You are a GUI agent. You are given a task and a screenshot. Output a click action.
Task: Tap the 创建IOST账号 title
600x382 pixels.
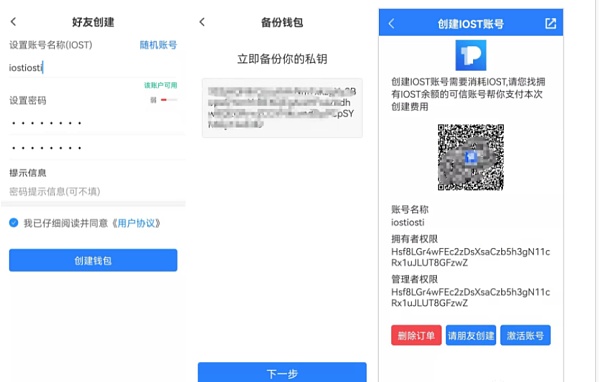click(x=471, y=24)
